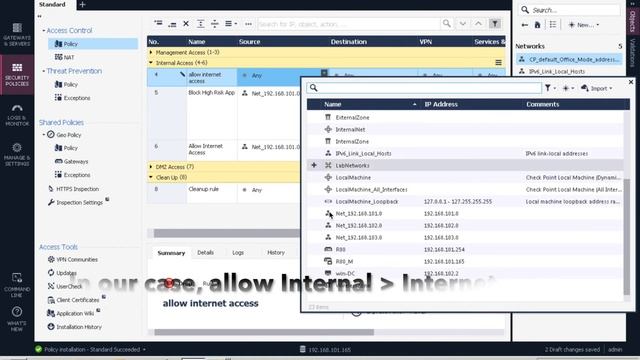
Task: Open Manage & Settings view
Action: point(17,154)
